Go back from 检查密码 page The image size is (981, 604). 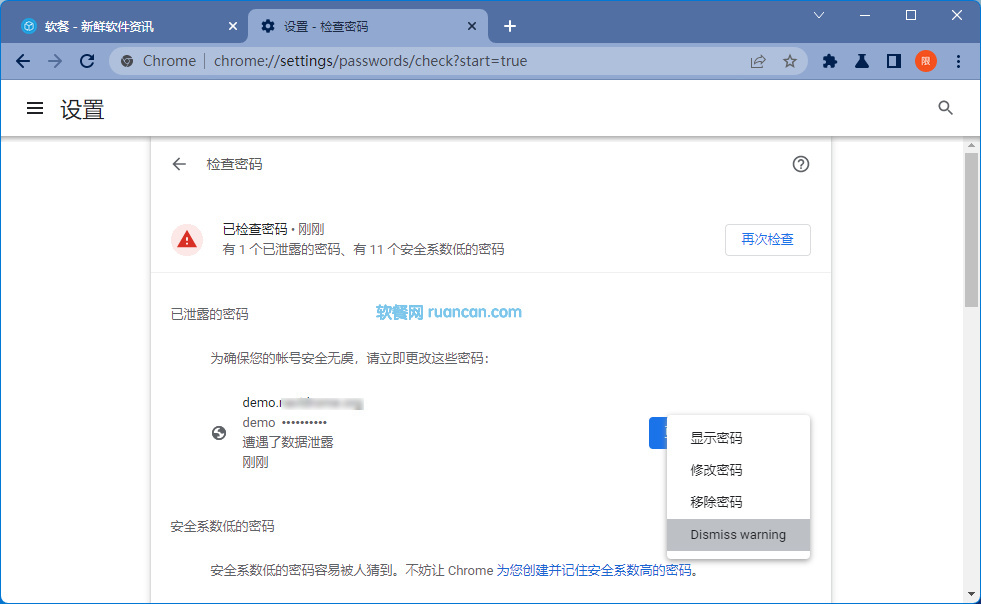179,164
